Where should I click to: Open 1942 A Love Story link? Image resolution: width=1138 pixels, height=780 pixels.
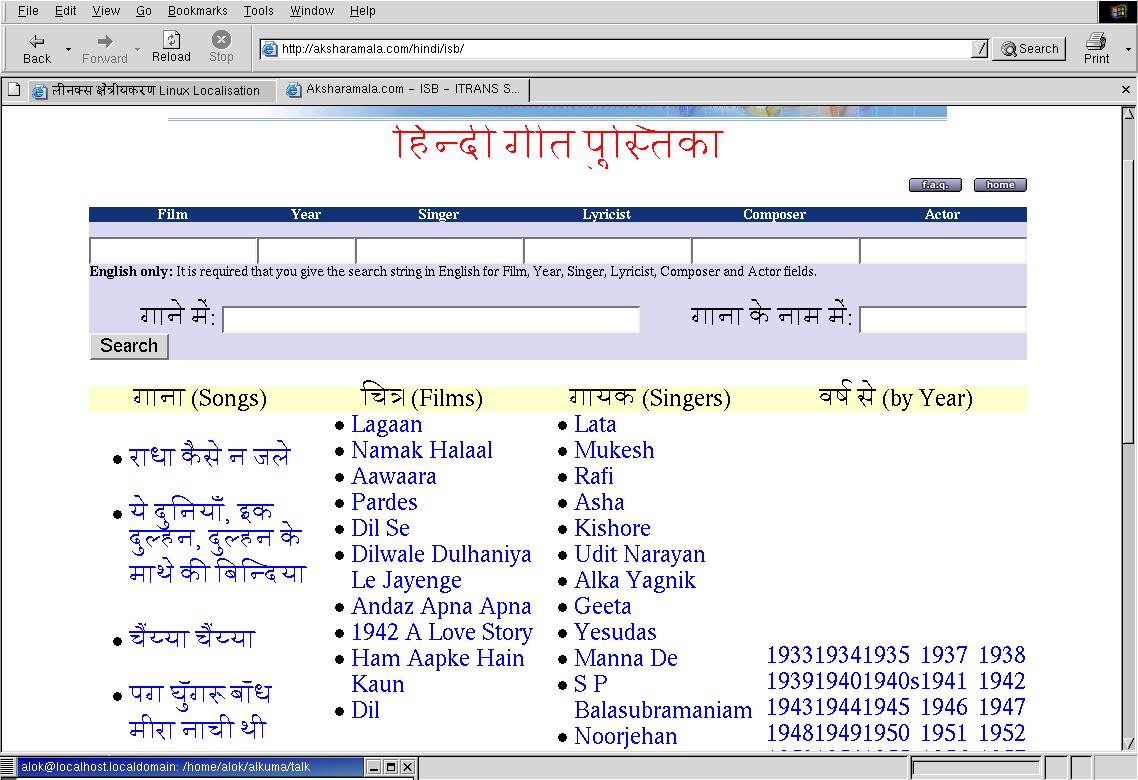coord(441,632)
